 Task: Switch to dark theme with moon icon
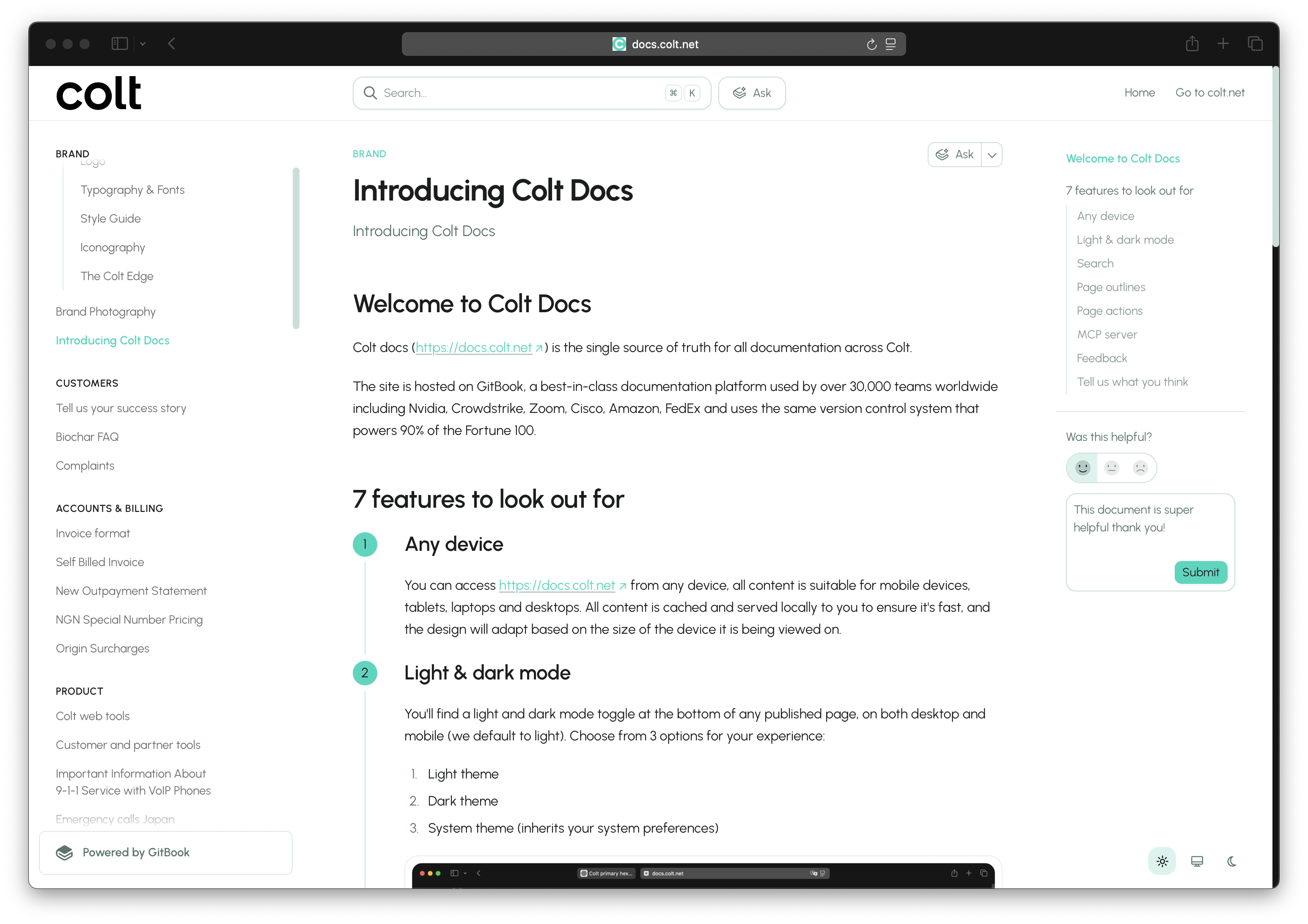coord(1231,861)
